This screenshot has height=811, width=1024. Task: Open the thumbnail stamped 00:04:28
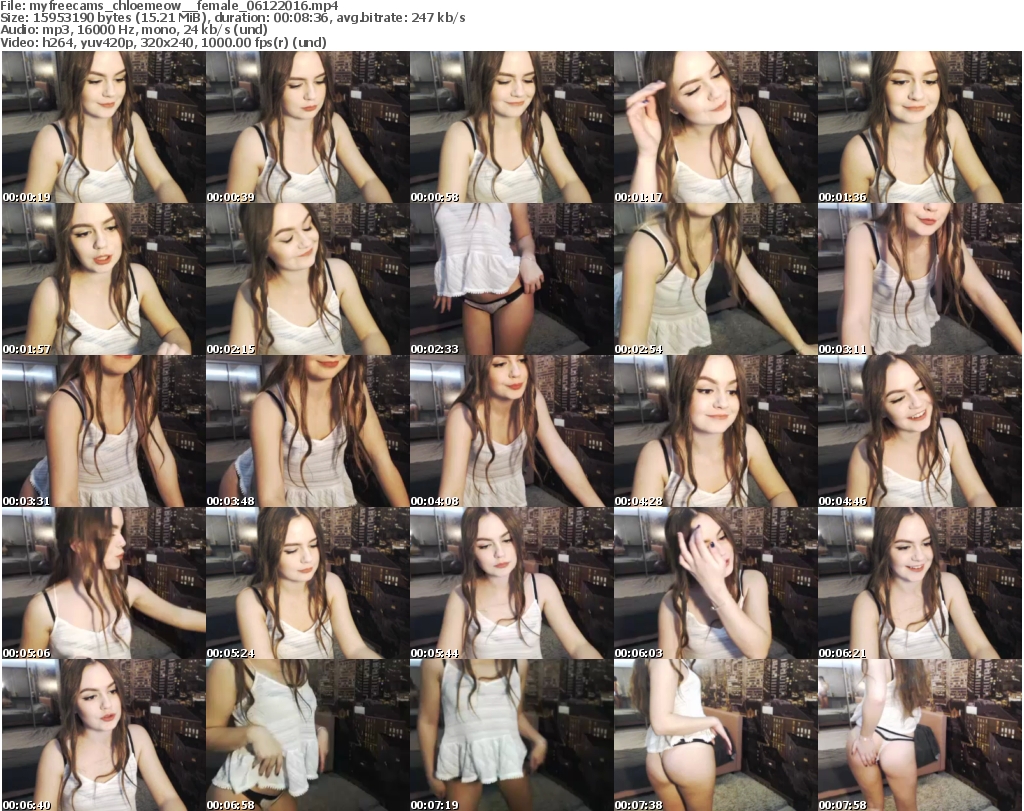point(716,431)
